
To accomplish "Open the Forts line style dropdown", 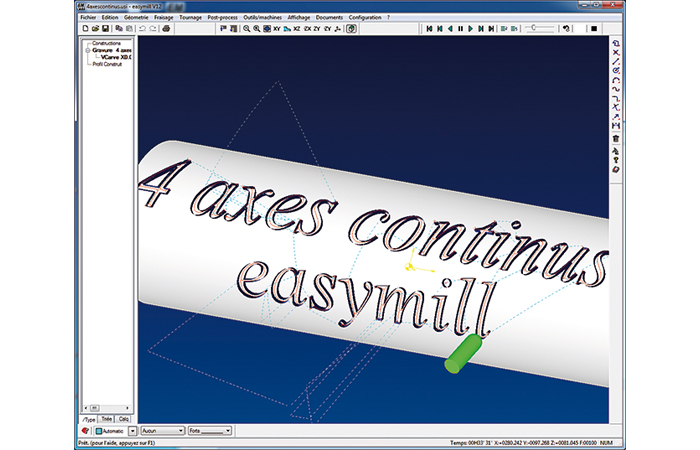I will pos(210,431).
